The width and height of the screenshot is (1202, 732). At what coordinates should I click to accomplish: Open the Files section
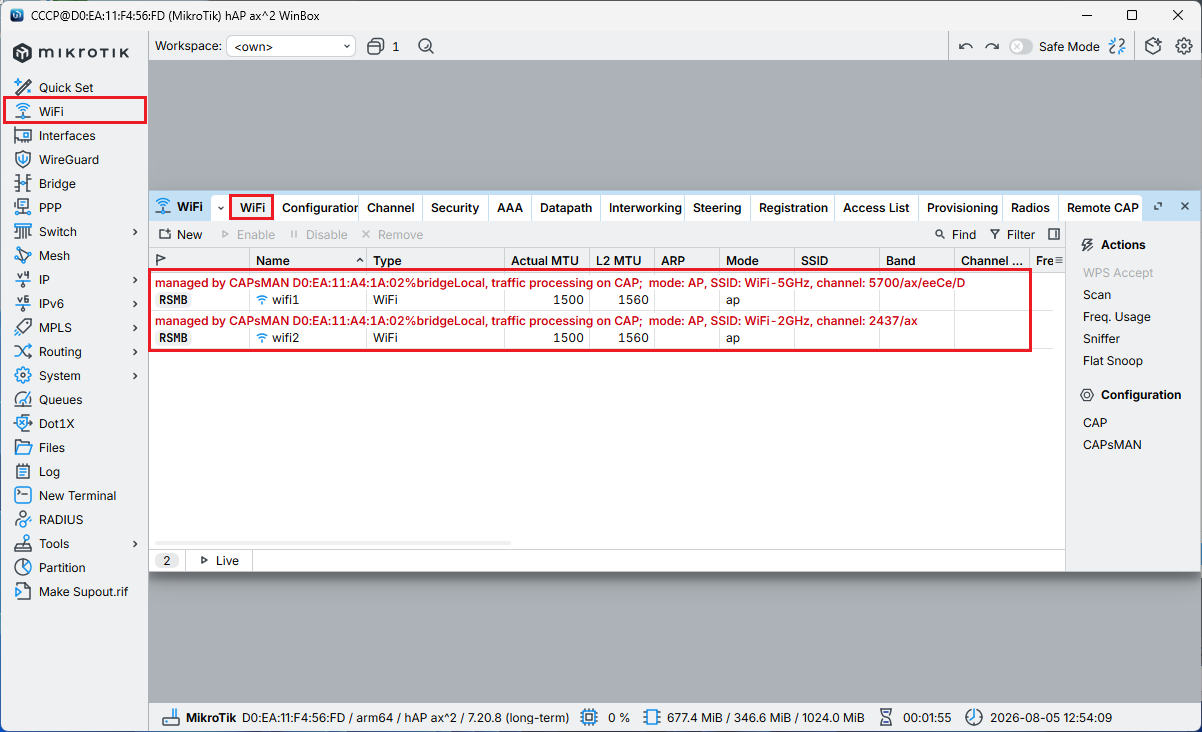(x=52, y=447)
